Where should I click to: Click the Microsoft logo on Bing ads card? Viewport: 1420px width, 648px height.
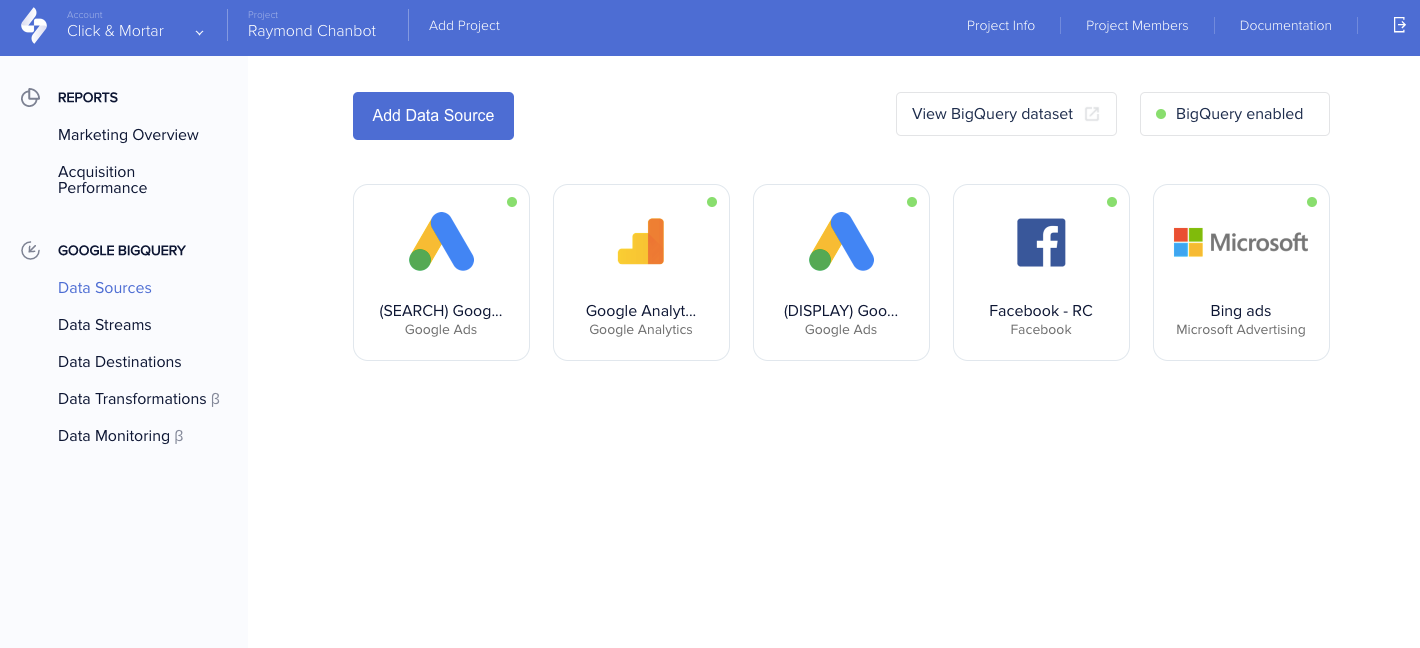pyautogui.click(x=1241, y=242)
